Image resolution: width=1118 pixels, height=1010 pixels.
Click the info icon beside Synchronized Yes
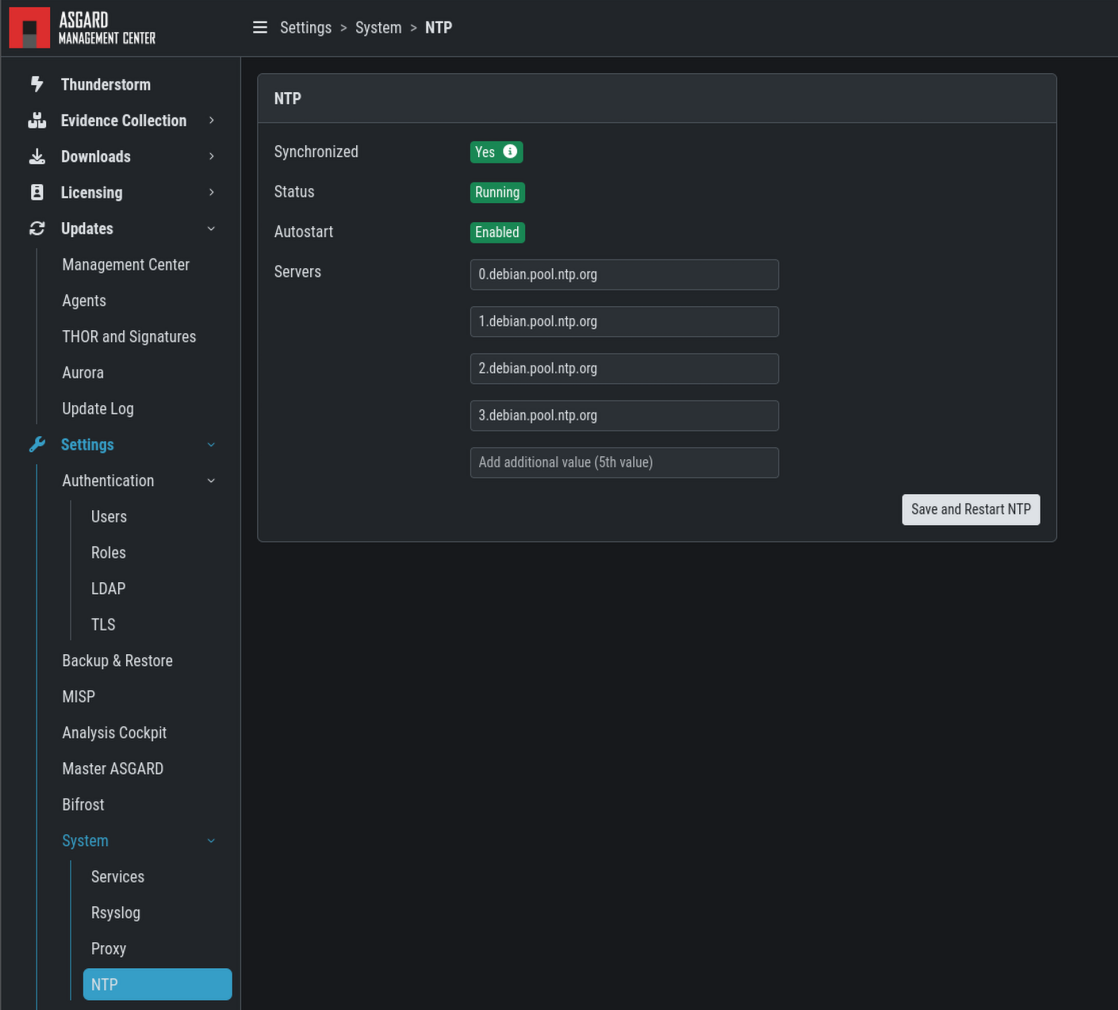(x=510, y=152)
